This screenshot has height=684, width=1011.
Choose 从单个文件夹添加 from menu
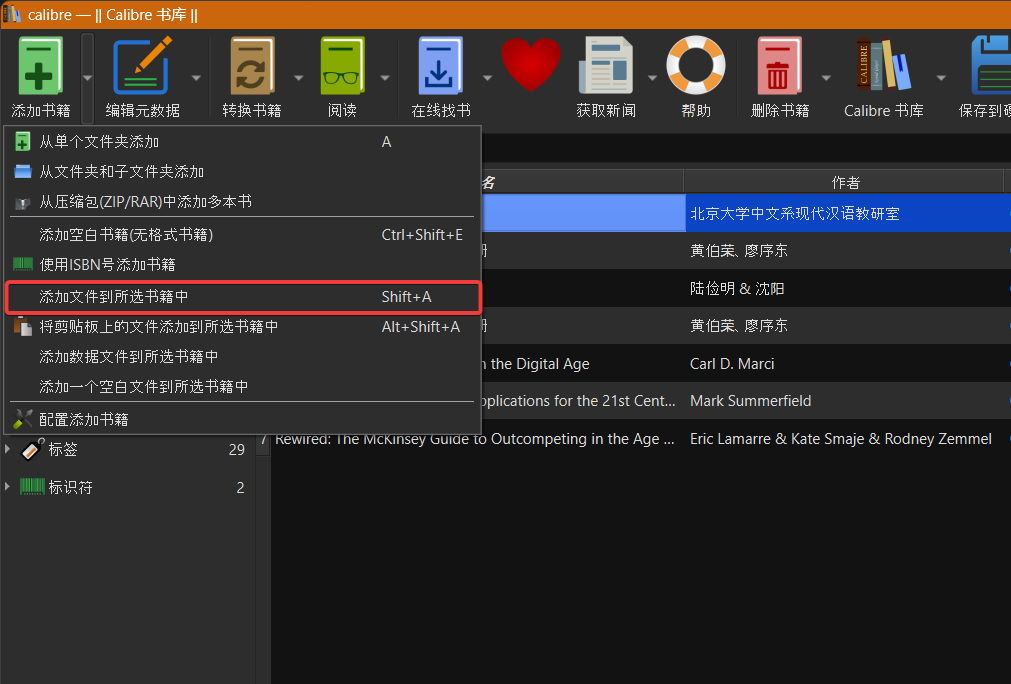click(x=100, y=142)
